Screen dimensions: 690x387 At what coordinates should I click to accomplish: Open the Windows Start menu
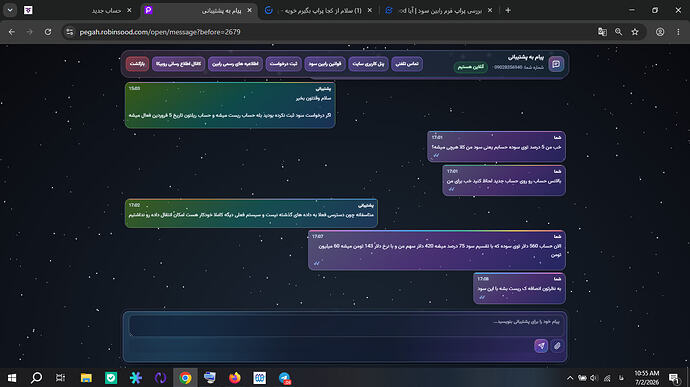point(12,378)
